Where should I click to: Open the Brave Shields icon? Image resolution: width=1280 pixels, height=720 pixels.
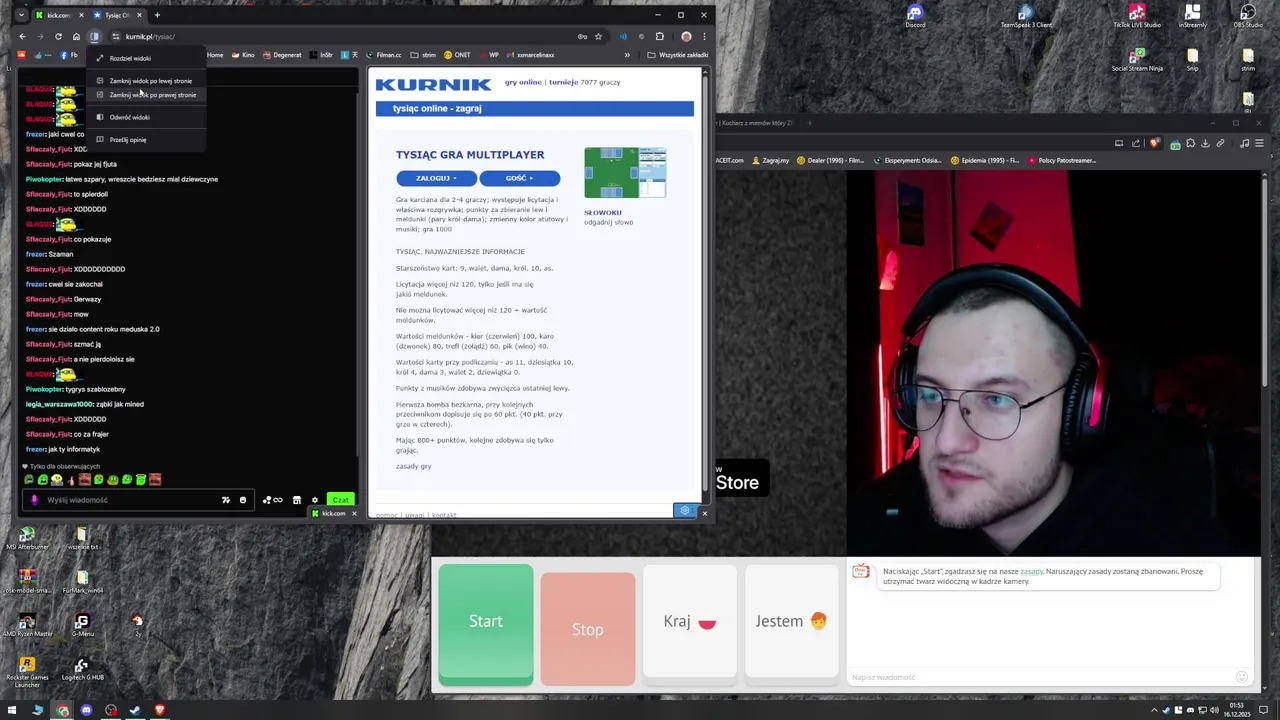coord(1155,143)
